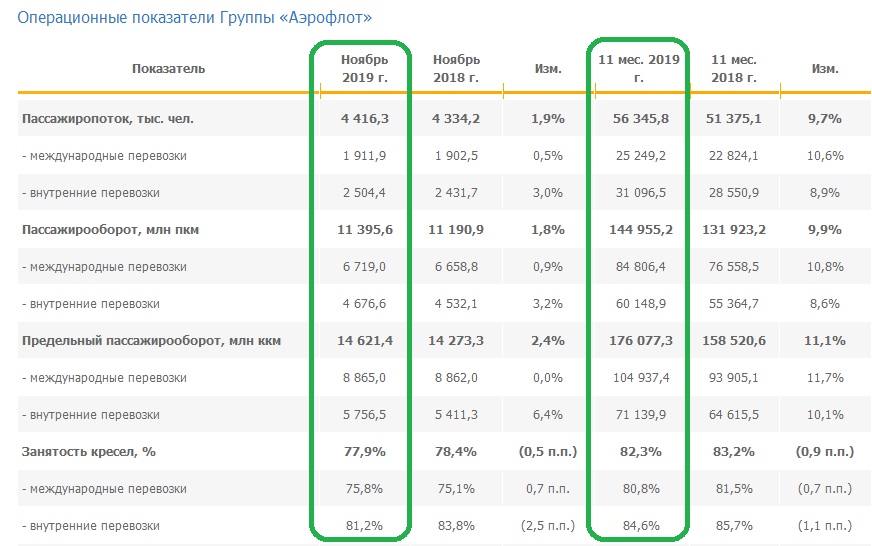Select the value '14 621,4'
Screen dimensions: 872x546
[x=365, y=341]
